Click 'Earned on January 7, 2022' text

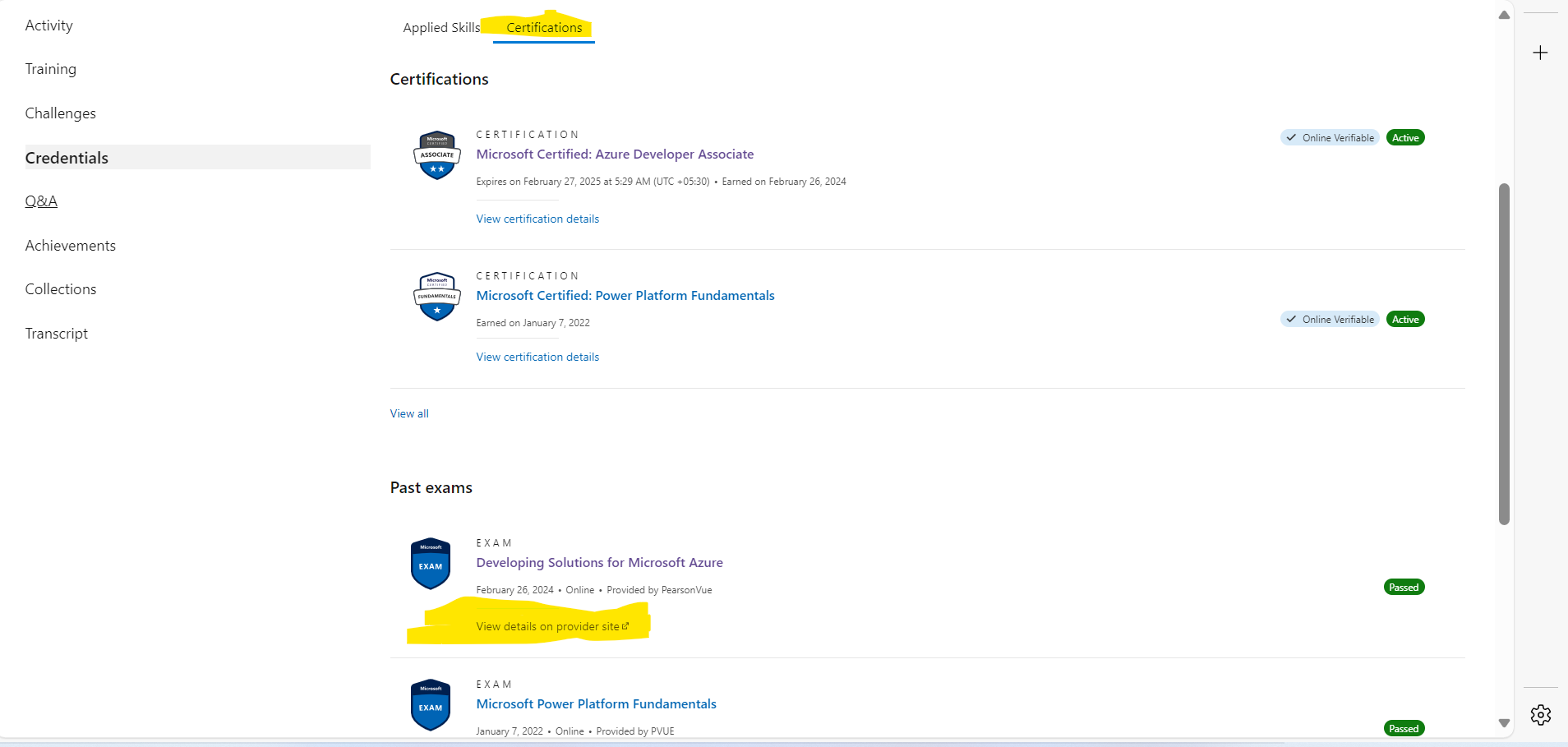(533, 323)
